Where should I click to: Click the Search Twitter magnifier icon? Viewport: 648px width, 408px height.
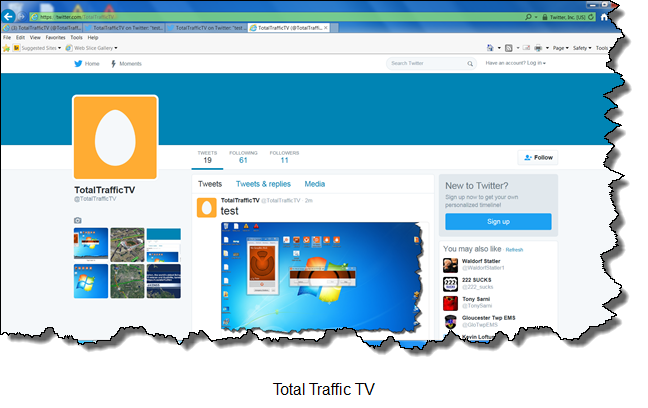coord(470,64)
